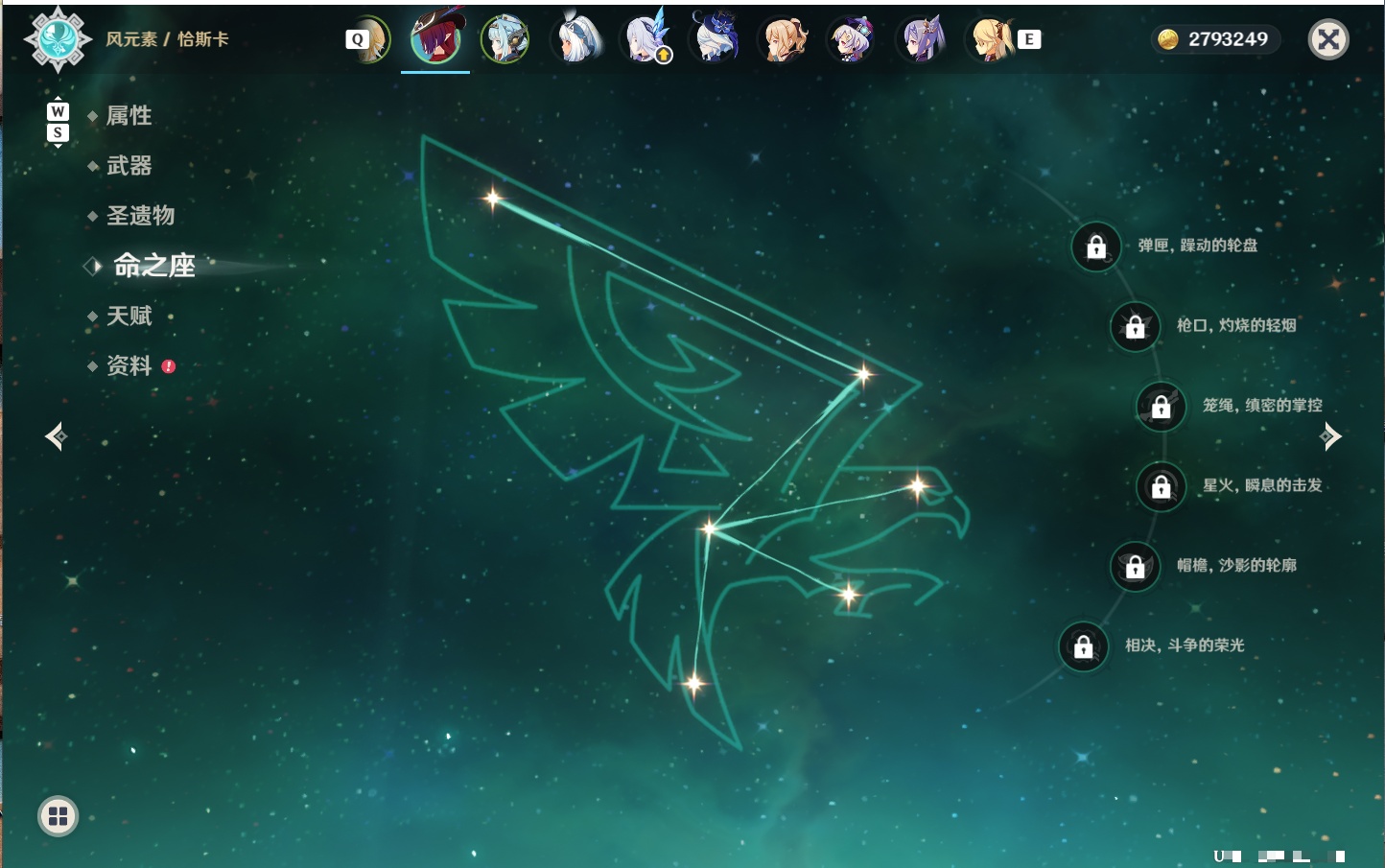
Task: Click the lock icon for 弹匣，躁动的轮盘
Action: point(1096,246)
